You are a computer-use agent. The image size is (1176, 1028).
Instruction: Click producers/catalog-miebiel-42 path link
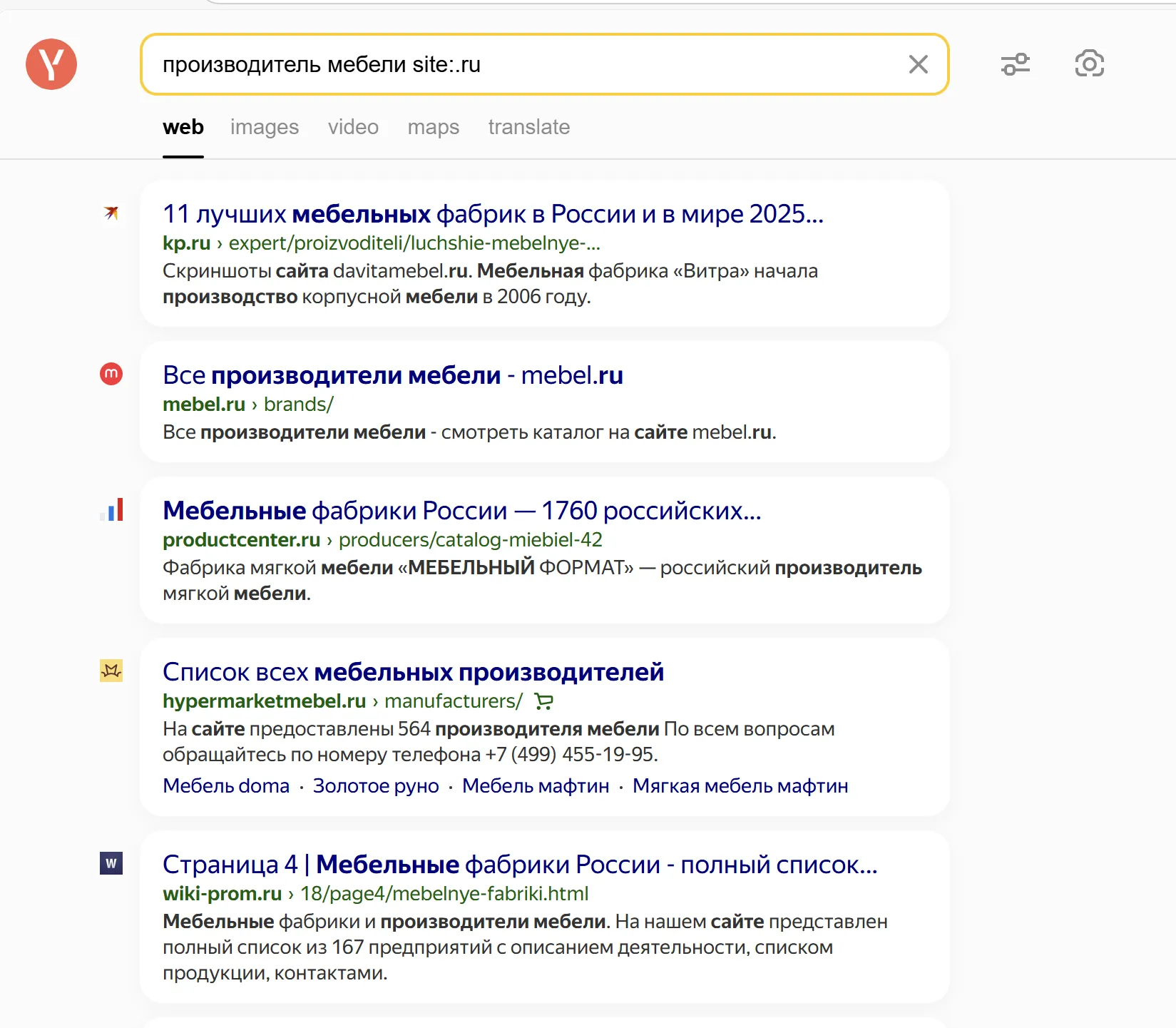pyautogui.click(x=471, y=540)
